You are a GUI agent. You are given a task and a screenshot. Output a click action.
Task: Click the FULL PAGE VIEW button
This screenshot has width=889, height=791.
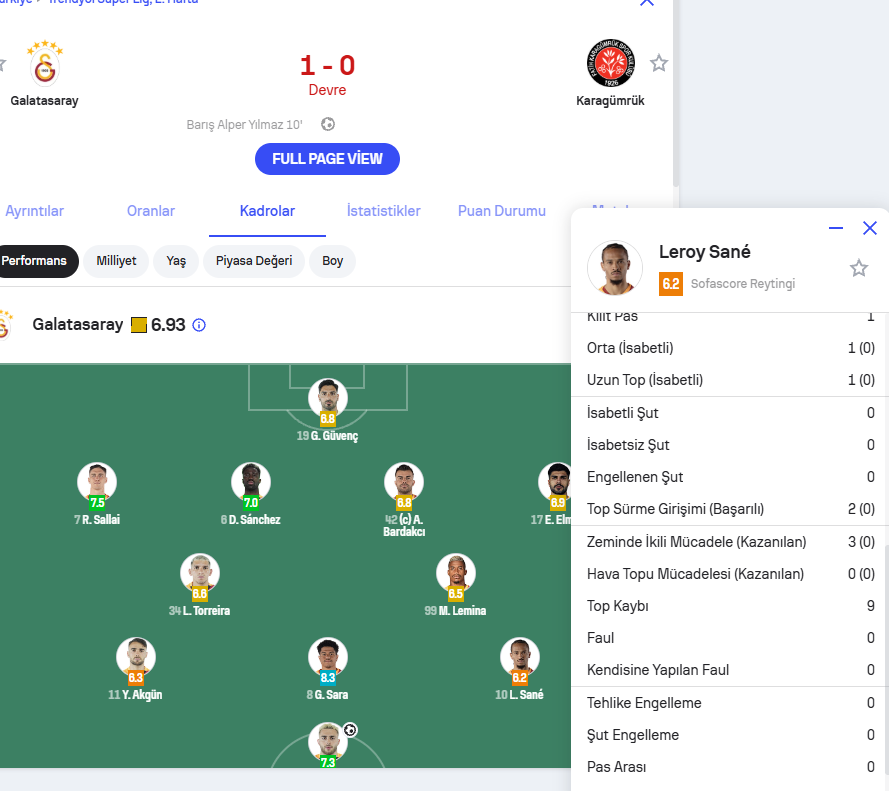[327, 159]
